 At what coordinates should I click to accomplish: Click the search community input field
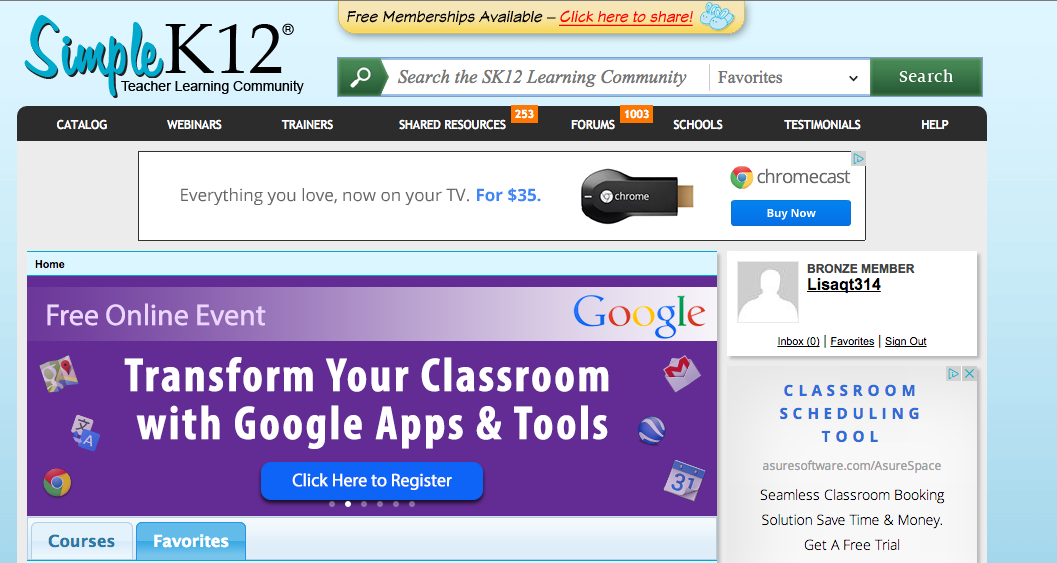coord(546,78)
